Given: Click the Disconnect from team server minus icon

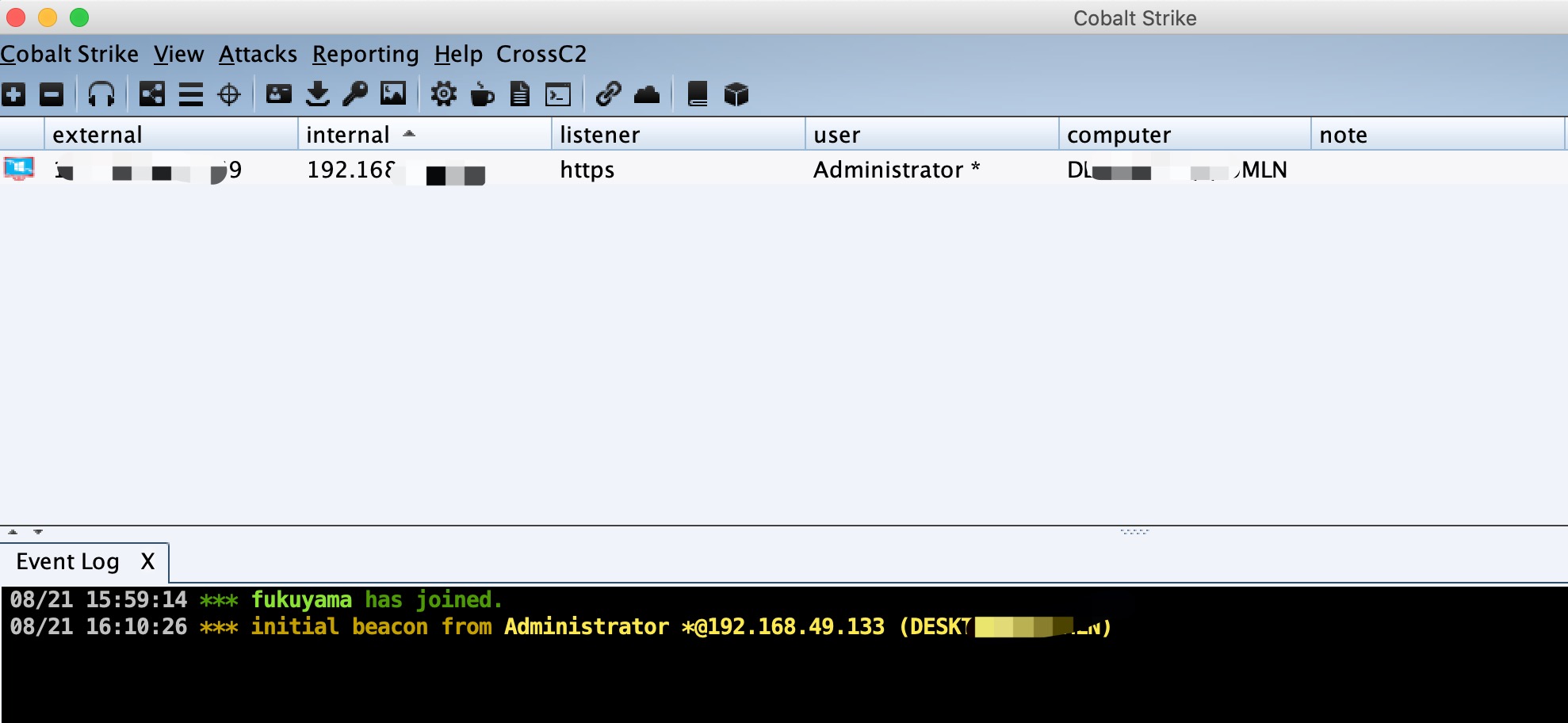Looking at the screenshot, I should [52, 94].
